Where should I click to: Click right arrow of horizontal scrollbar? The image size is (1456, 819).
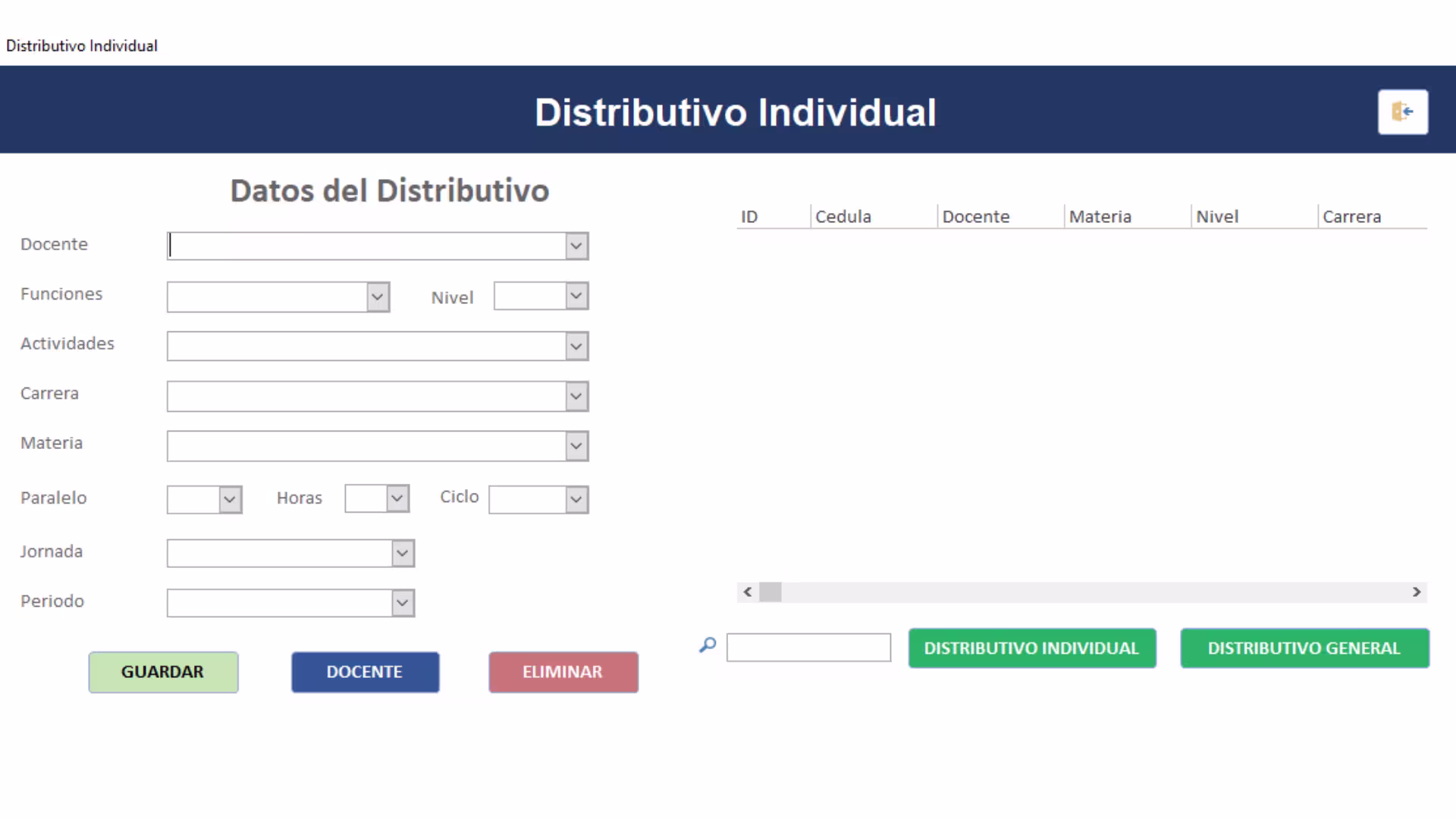tap(1416, 592)
